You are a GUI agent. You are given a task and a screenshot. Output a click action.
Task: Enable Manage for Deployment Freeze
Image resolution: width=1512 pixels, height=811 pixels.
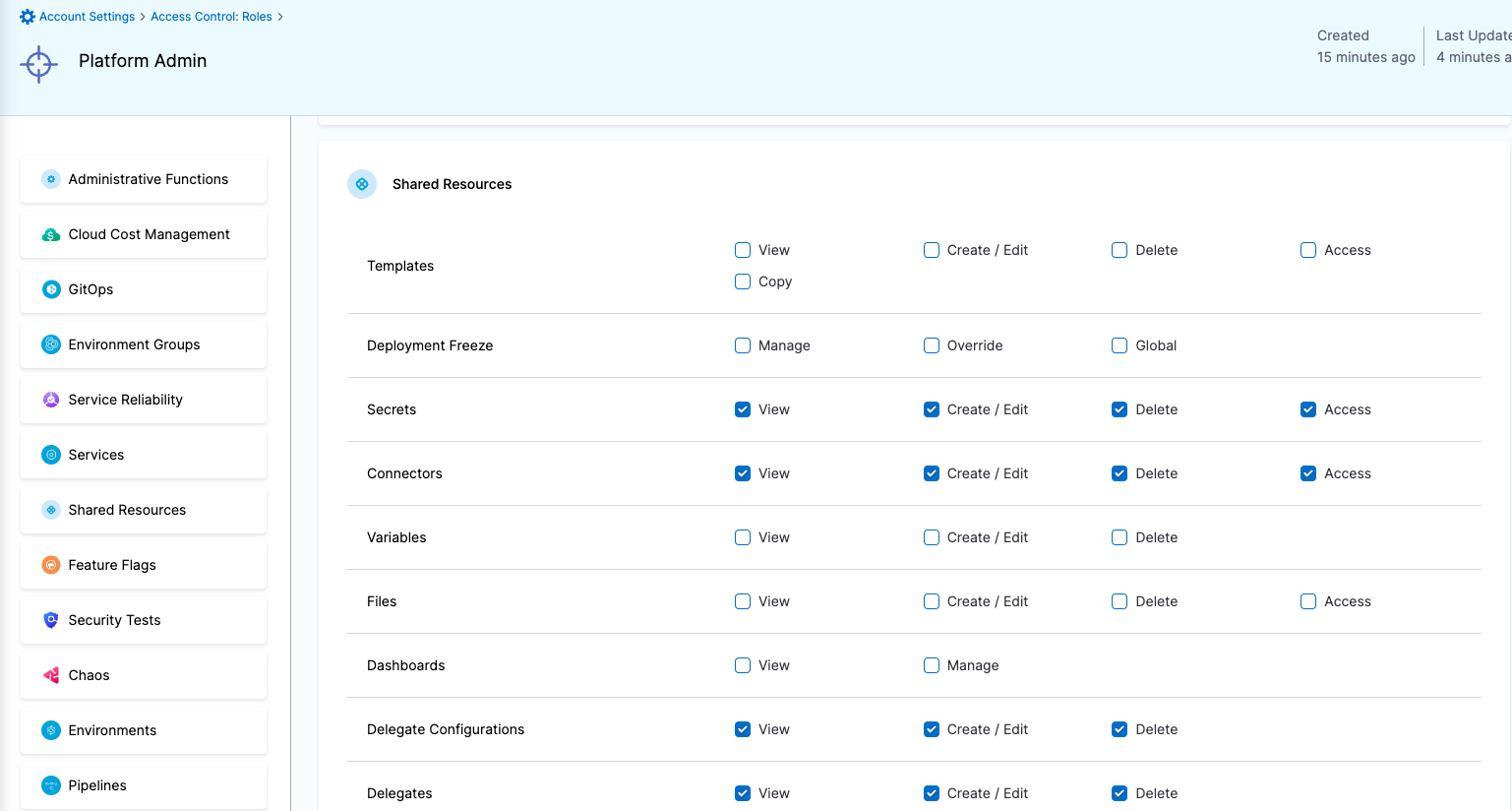(742, 345)
